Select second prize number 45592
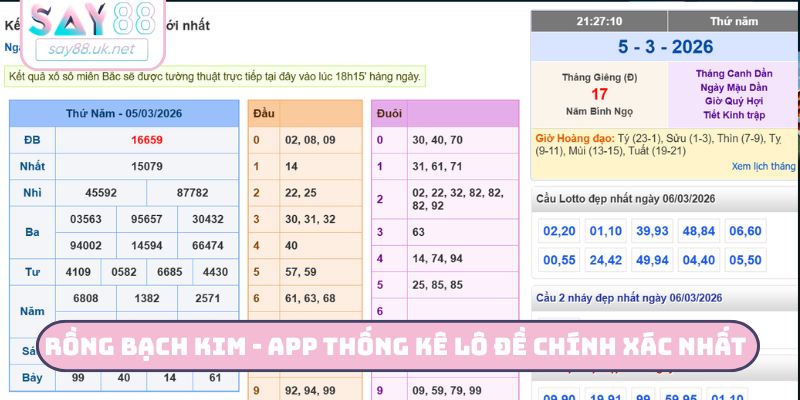The width and height of the screenshot is (800, 400). [101, 193]
